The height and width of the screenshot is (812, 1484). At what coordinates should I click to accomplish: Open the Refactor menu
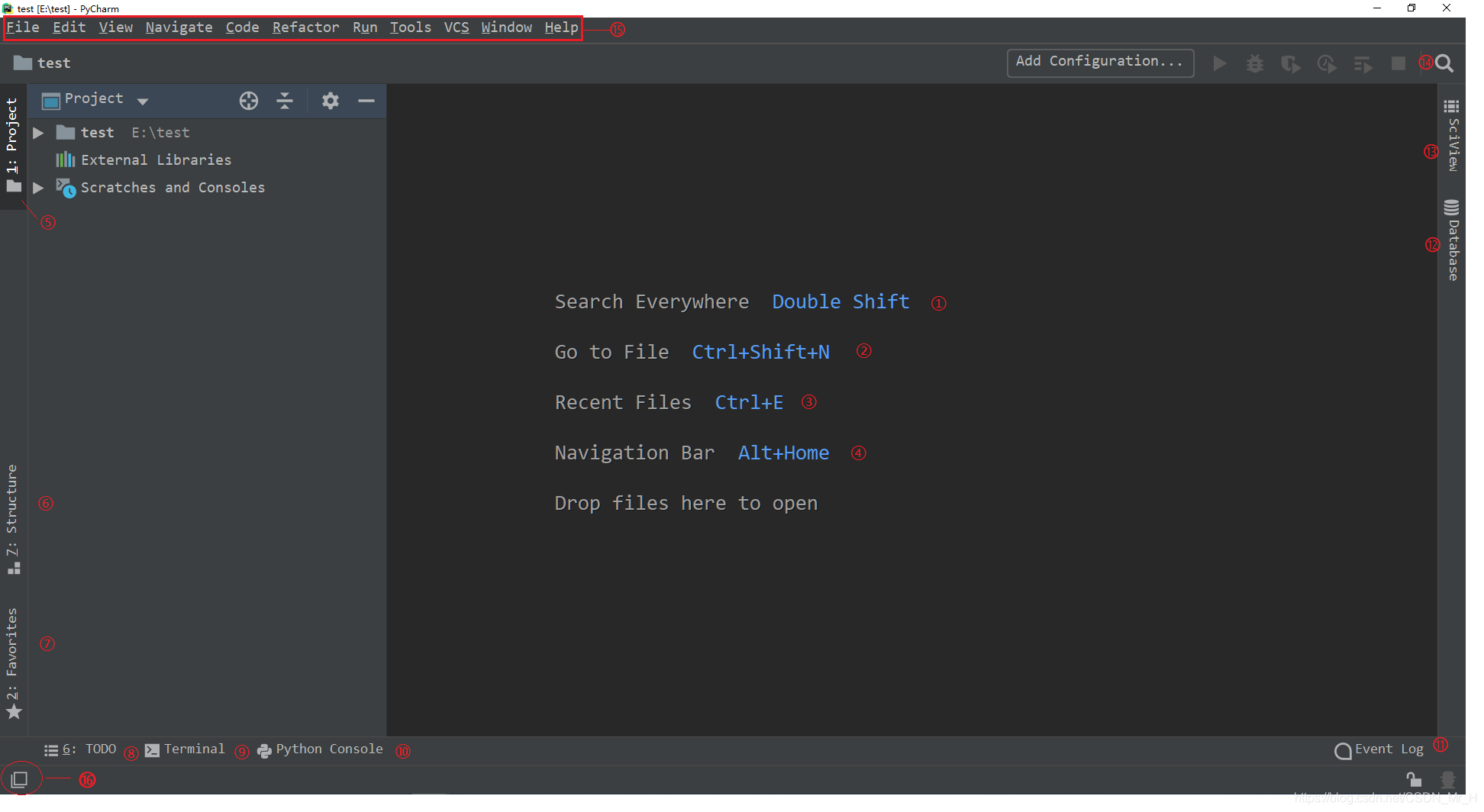[305, 27]
